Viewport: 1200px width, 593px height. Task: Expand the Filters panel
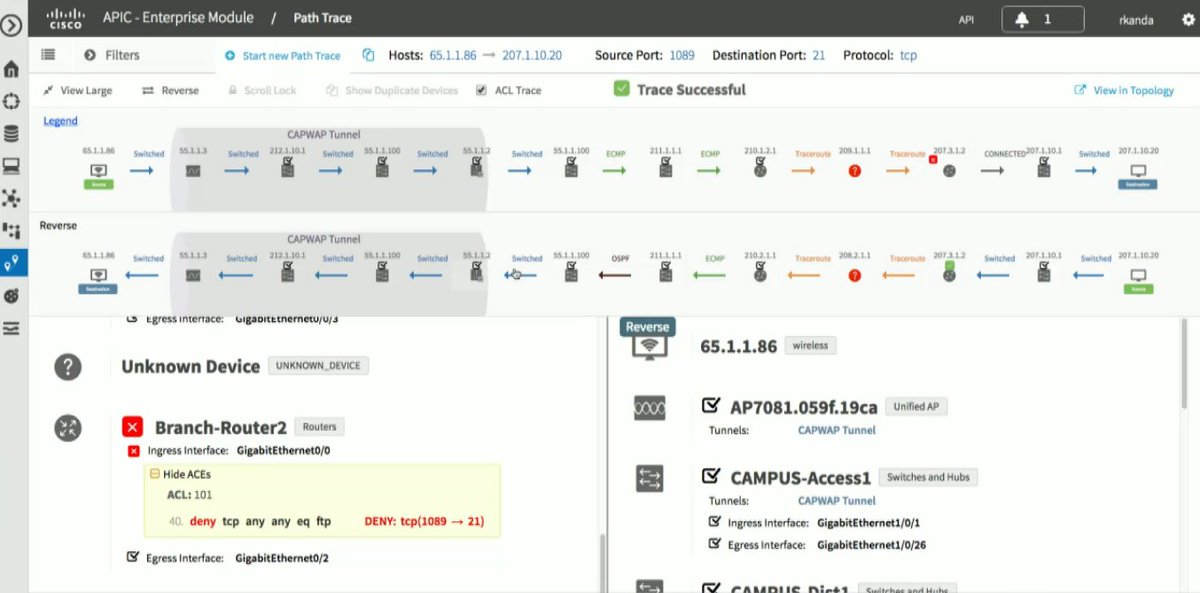pyautogui.click(x=112, y=55)
